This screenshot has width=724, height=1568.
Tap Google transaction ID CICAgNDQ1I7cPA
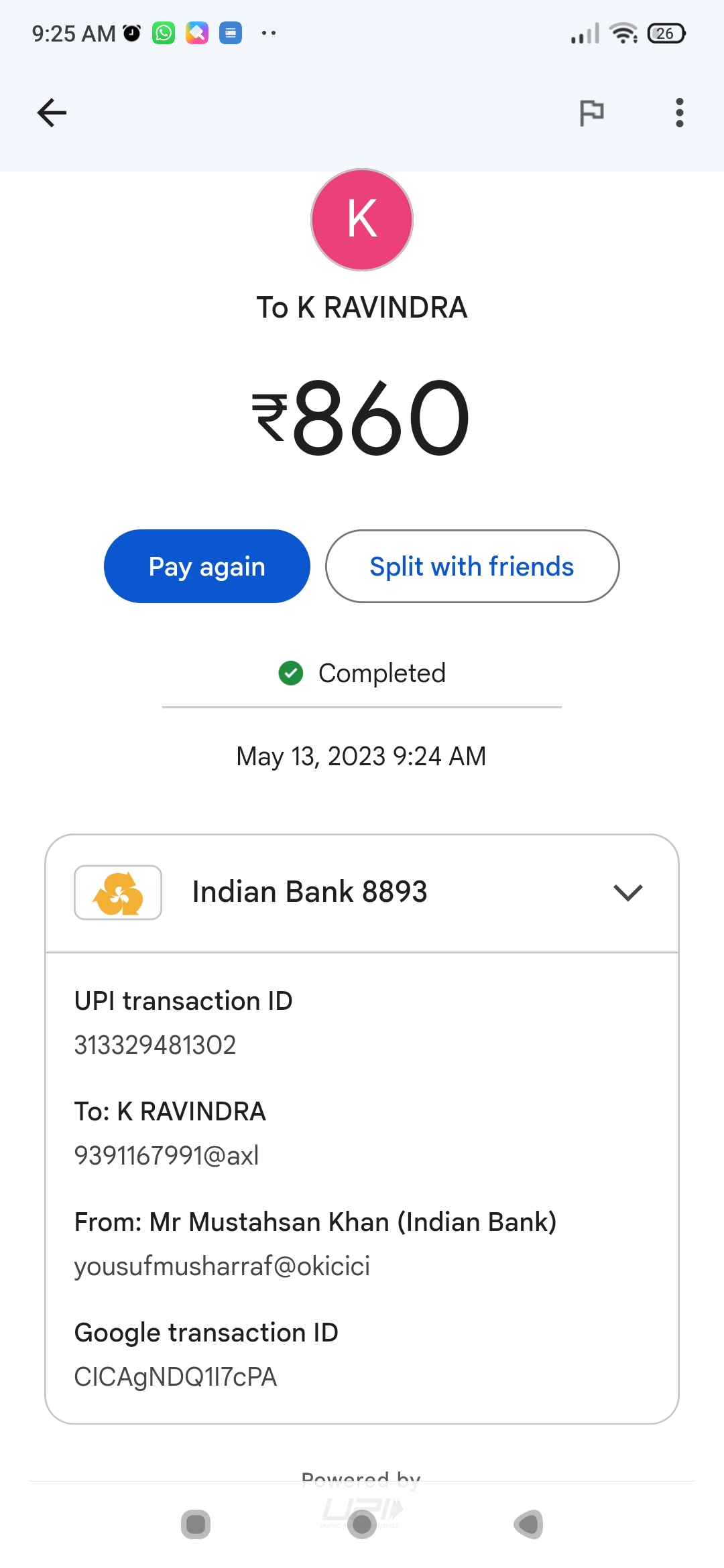[x=175, y=1377]
